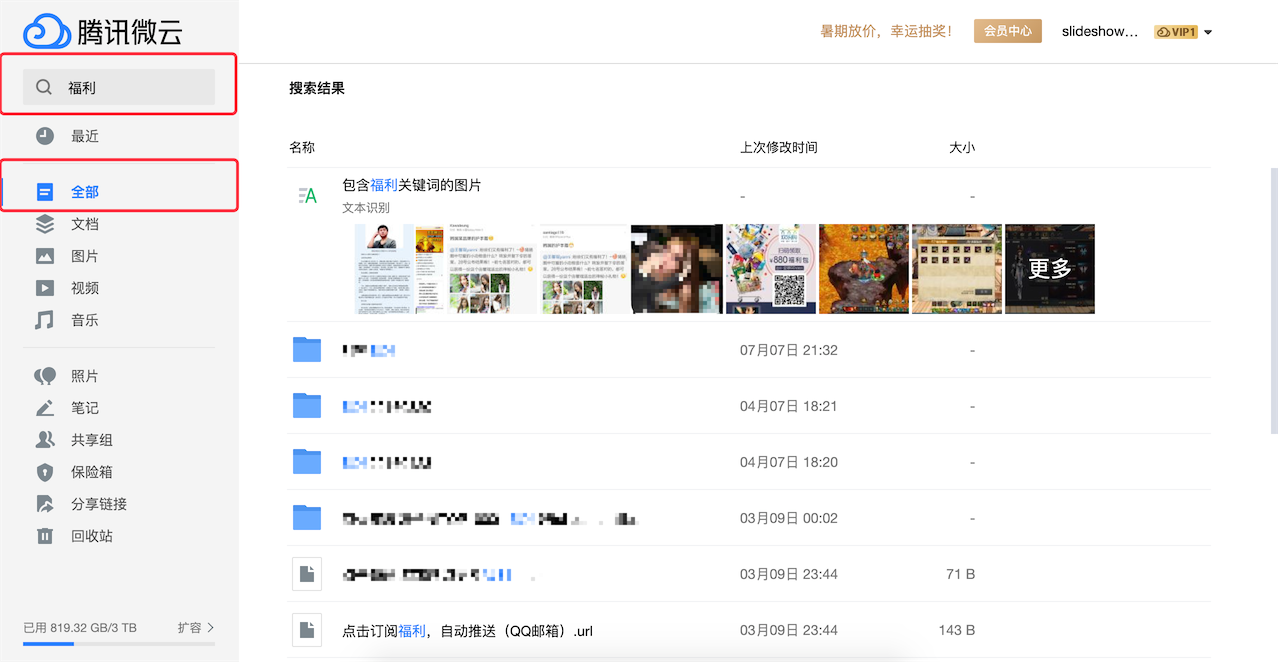Open folder icon dated 03月09日 00:02
This screenshot has height=662, width=1278.
pyautogui.click(x=307, y=518)
